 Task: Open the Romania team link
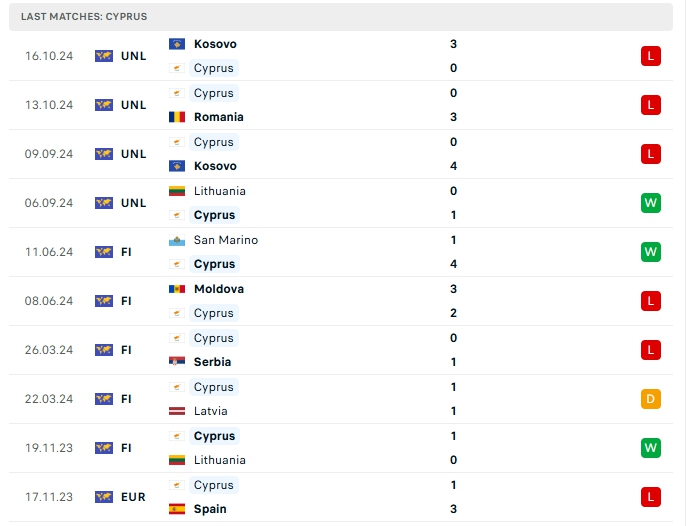[218, 117]
